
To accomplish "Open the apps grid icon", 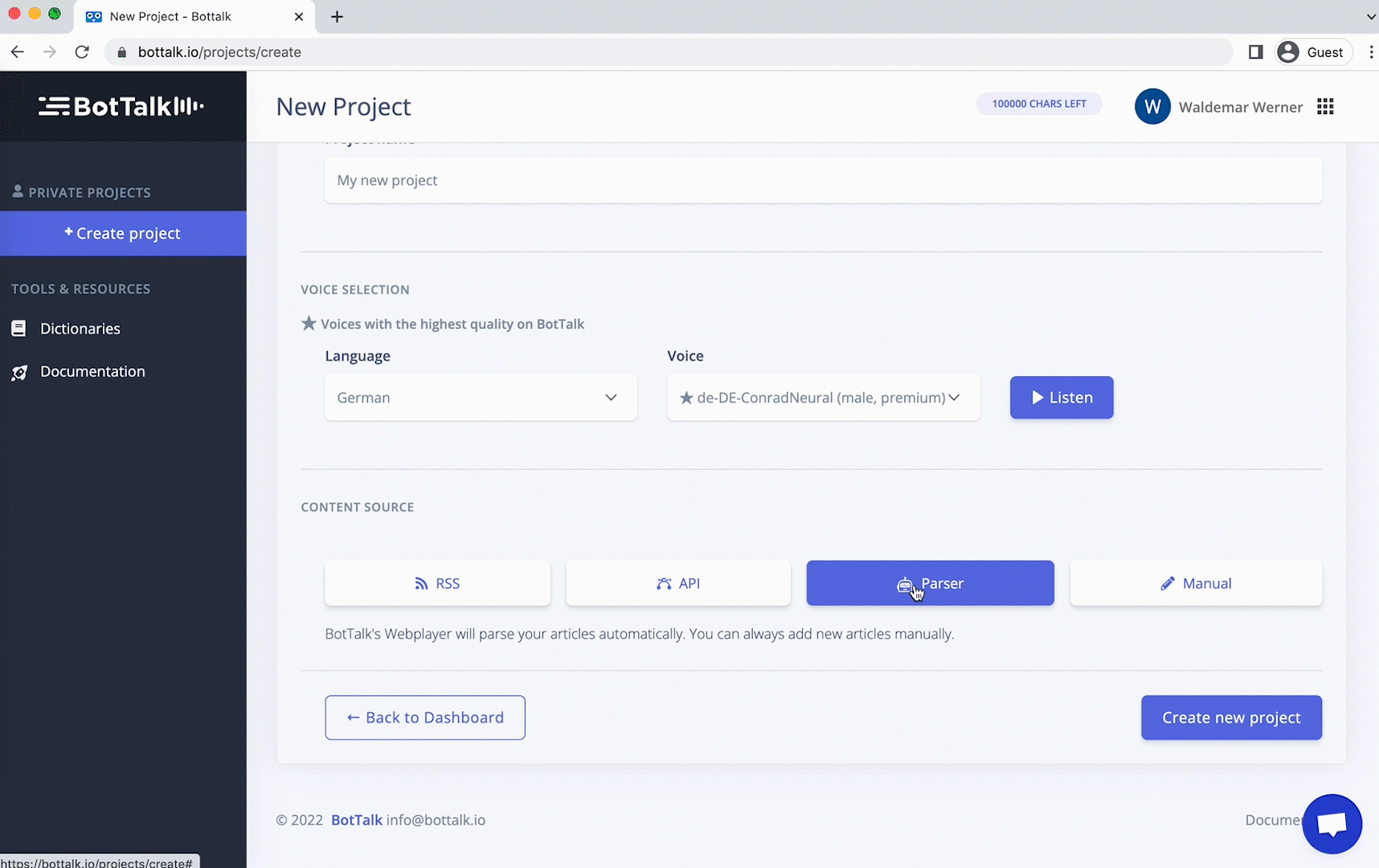I will point(1325,107).
